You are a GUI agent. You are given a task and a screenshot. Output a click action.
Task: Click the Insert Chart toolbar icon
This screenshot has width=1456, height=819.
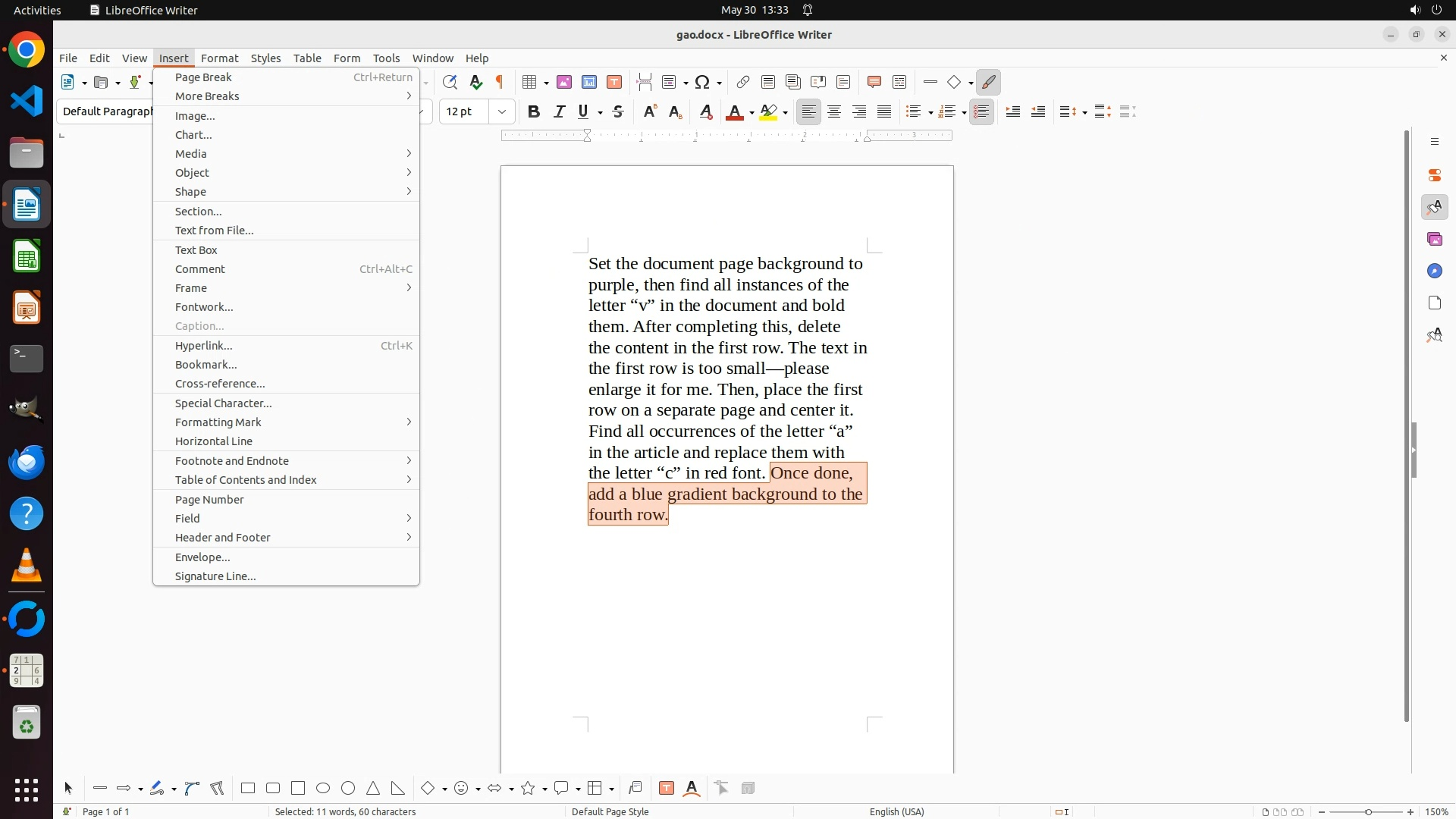coord(589,82)
